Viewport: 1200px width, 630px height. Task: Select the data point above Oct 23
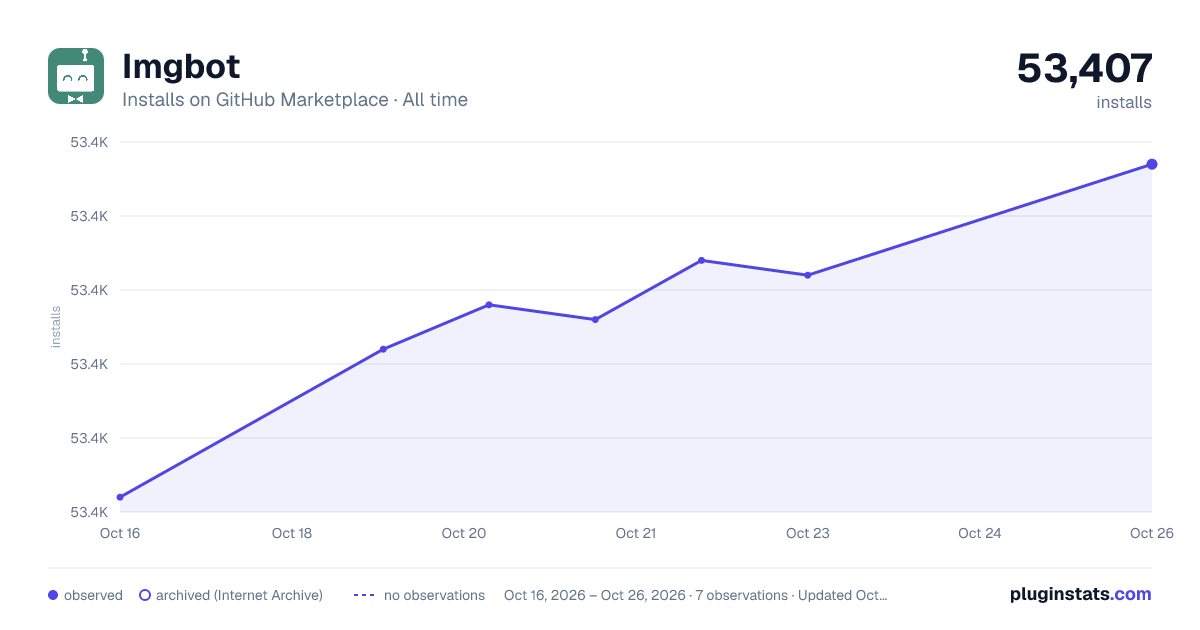(x=807, y=275)
